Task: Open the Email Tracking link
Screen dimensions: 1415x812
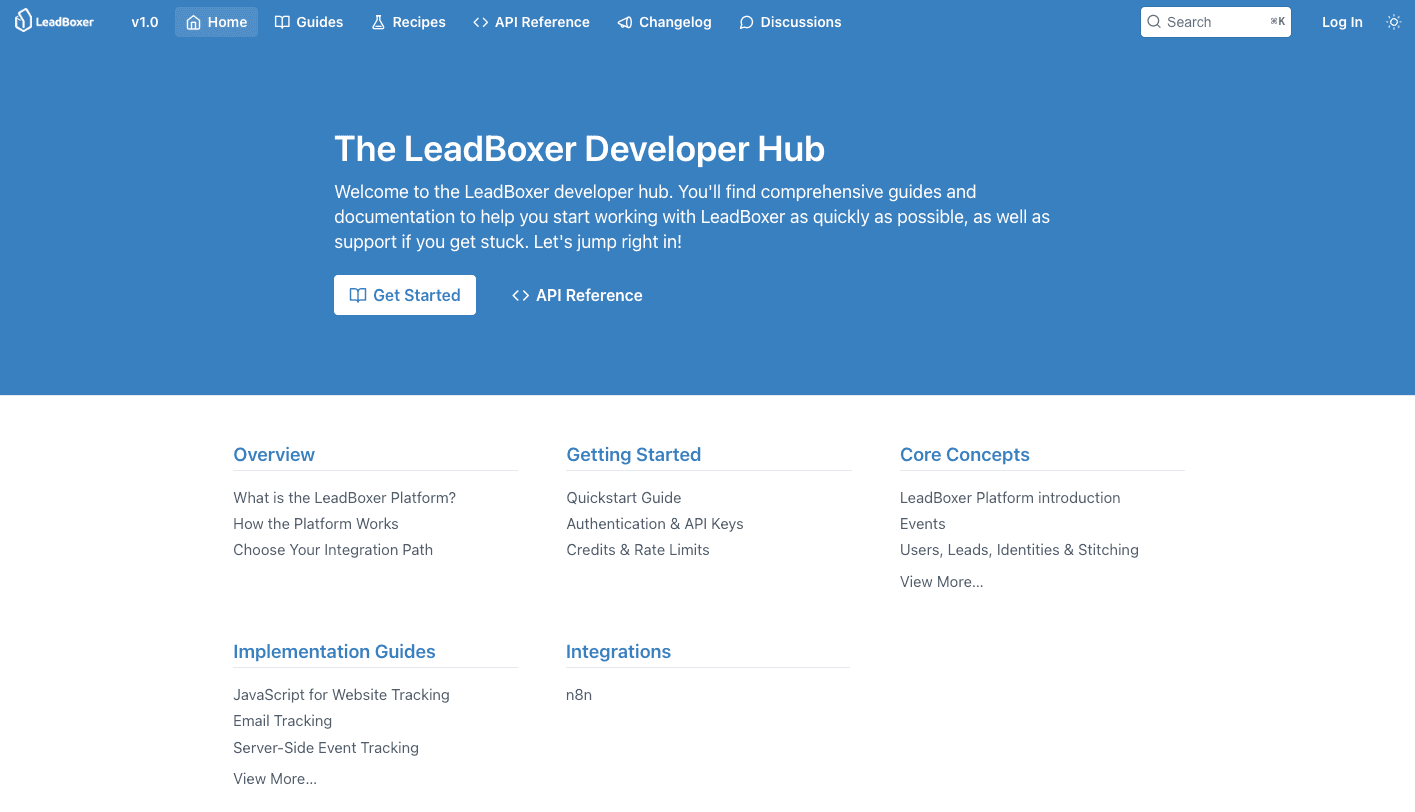Action: [x=283, y=721]
